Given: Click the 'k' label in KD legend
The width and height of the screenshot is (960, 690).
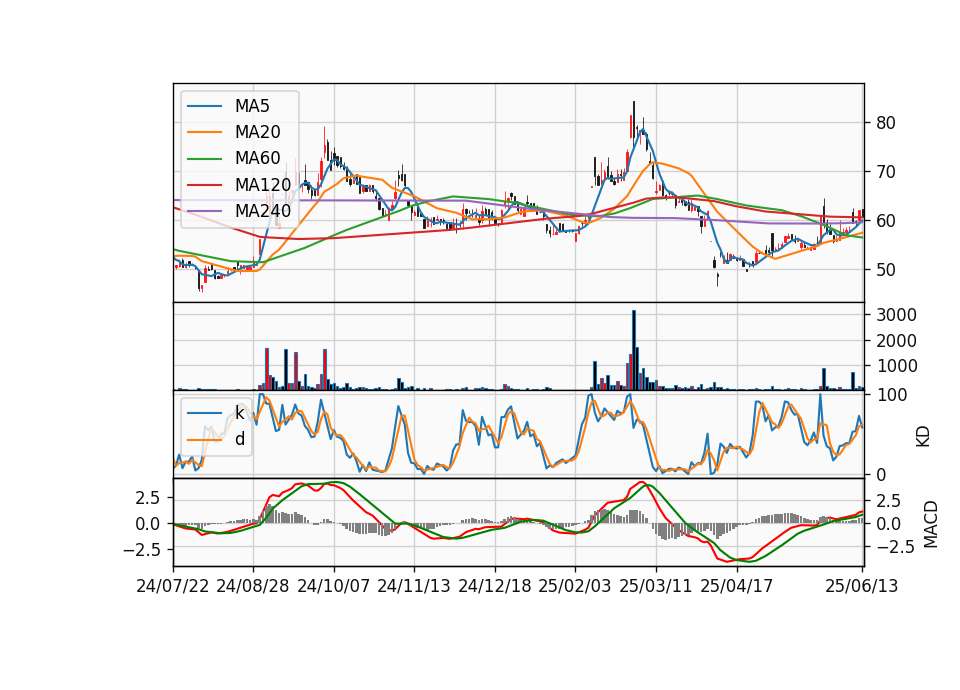Looking at the screenshot, I should (x=239, y=413).
